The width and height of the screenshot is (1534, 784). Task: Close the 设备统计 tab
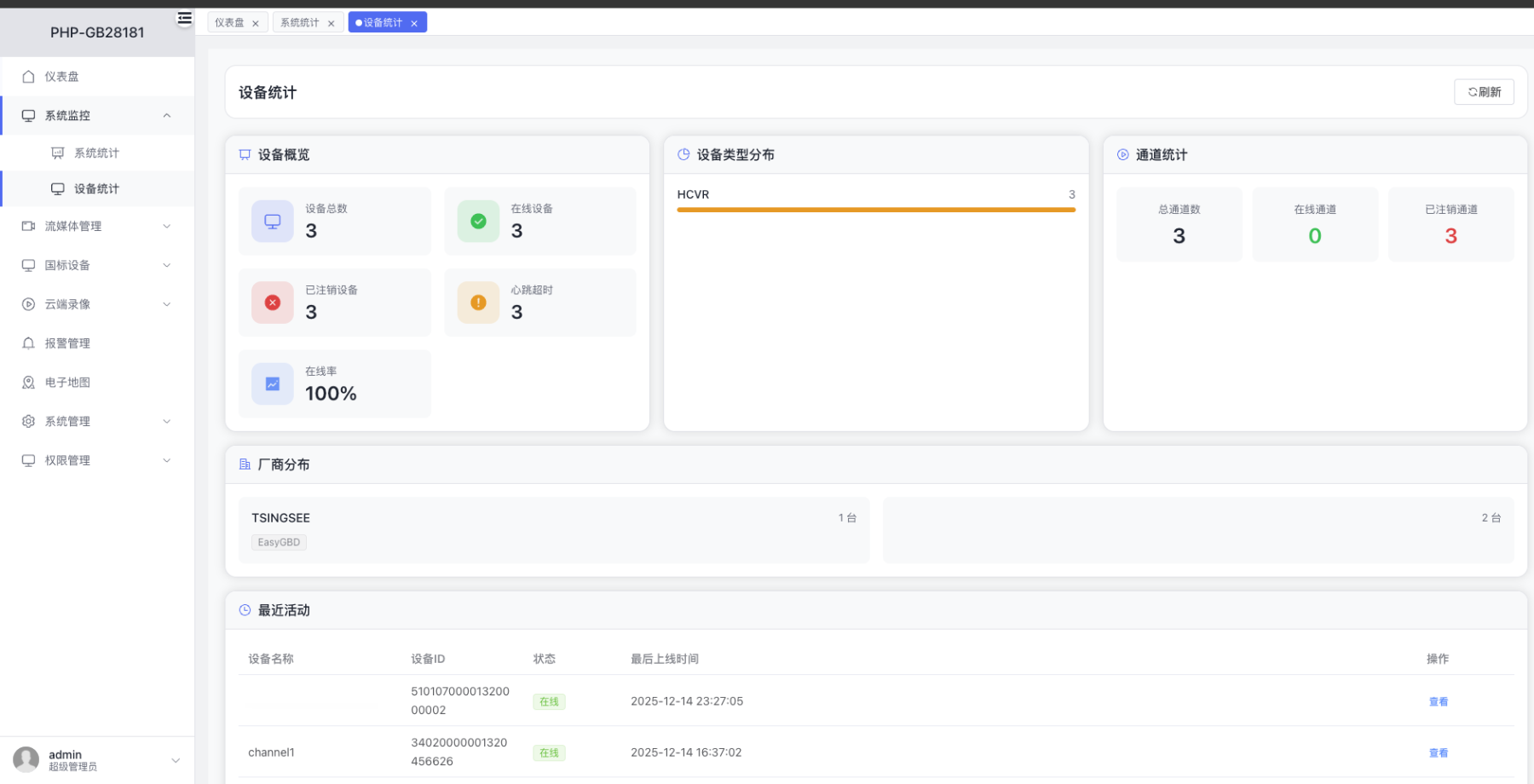tap(414, 24)
